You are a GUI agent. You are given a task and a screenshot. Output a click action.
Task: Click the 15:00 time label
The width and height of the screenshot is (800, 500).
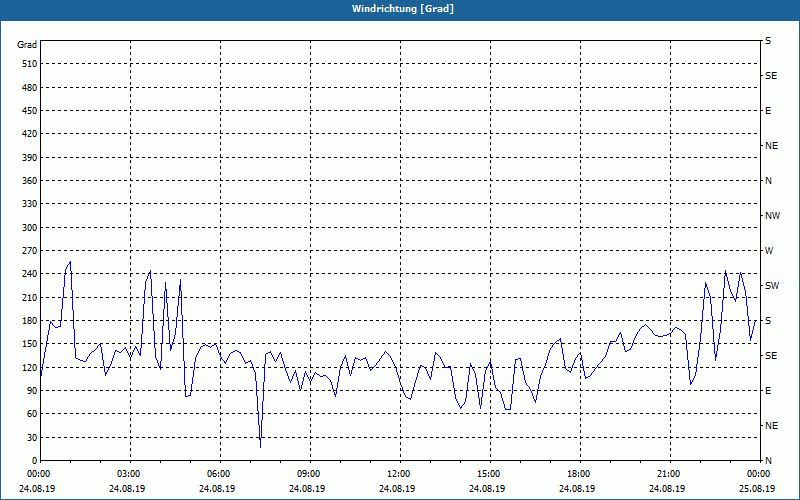(x=488, y=474)
